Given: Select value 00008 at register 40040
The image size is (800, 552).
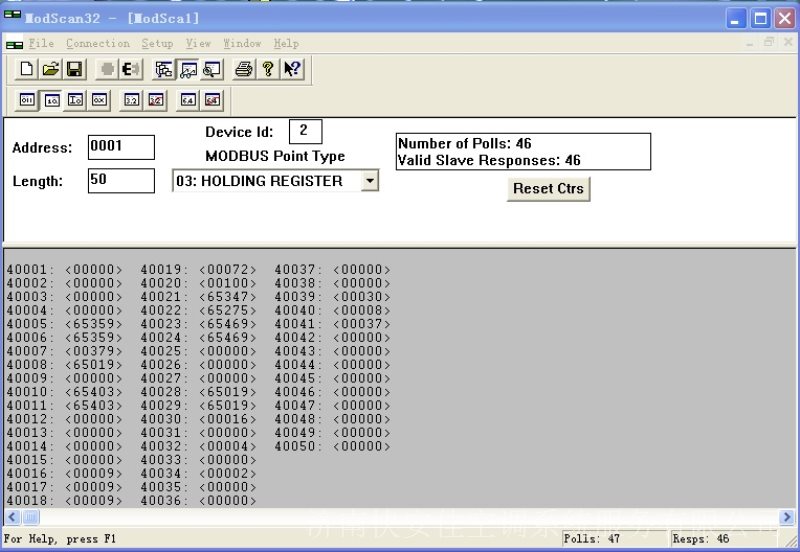Looking at the screenshot, I should coord(362,310).
